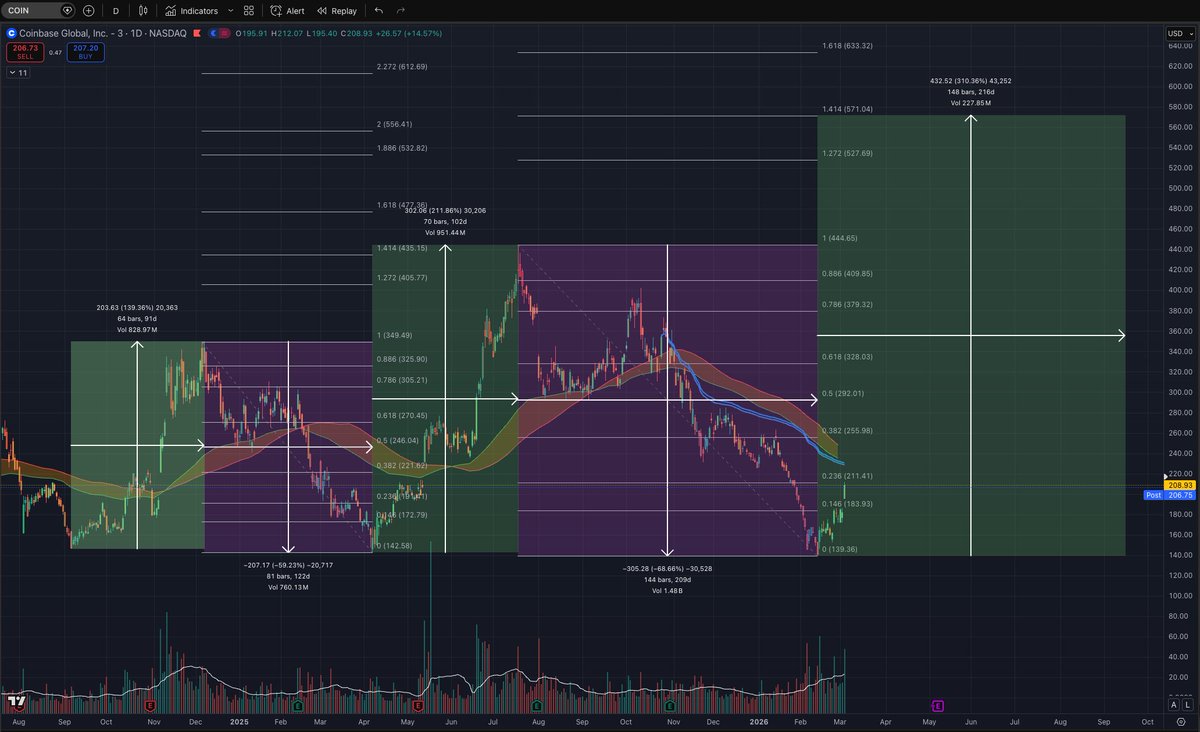Open the Indicators dialog
1200x732 pixels.
coord(194,10)
